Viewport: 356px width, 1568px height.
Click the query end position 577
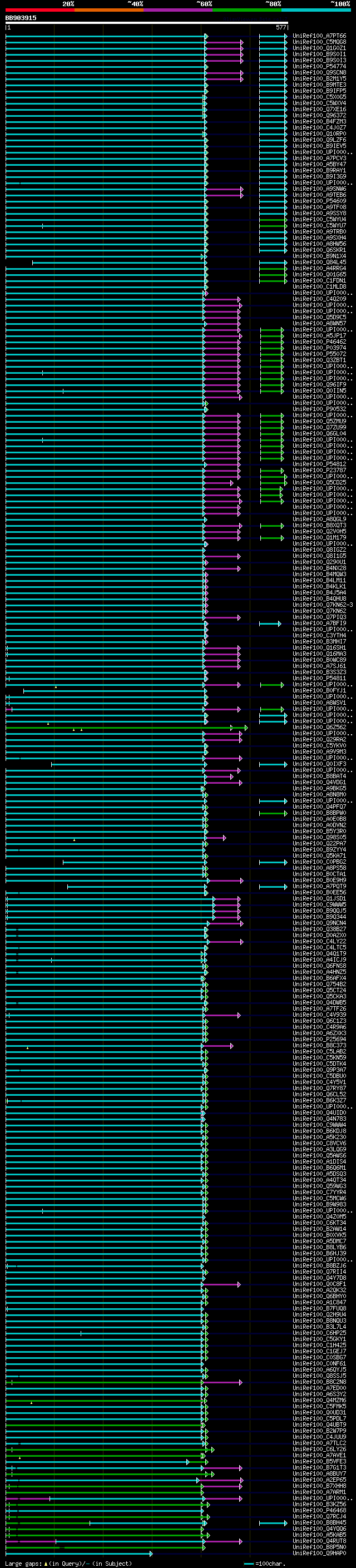[x=280, y=27]
